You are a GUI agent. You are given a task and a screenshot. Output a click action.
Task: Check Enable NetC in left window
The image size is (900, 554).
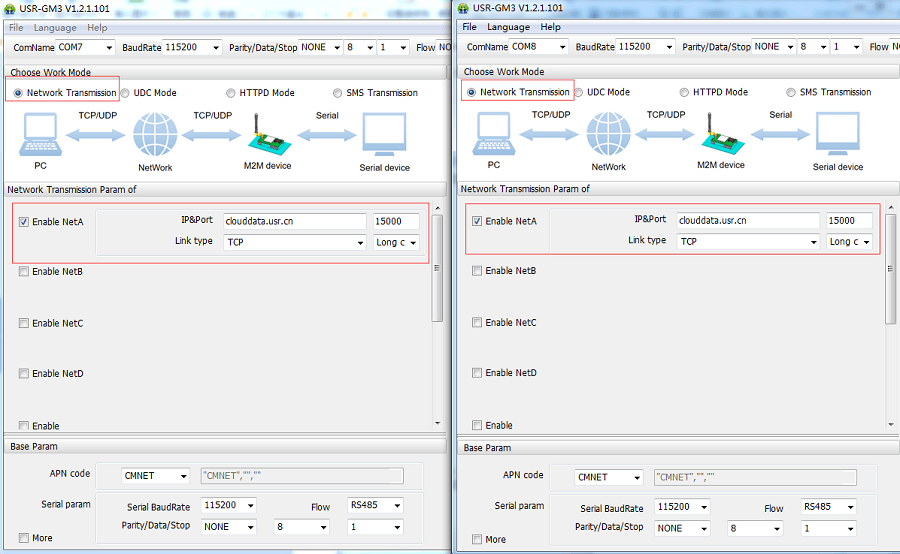(24, 323)
